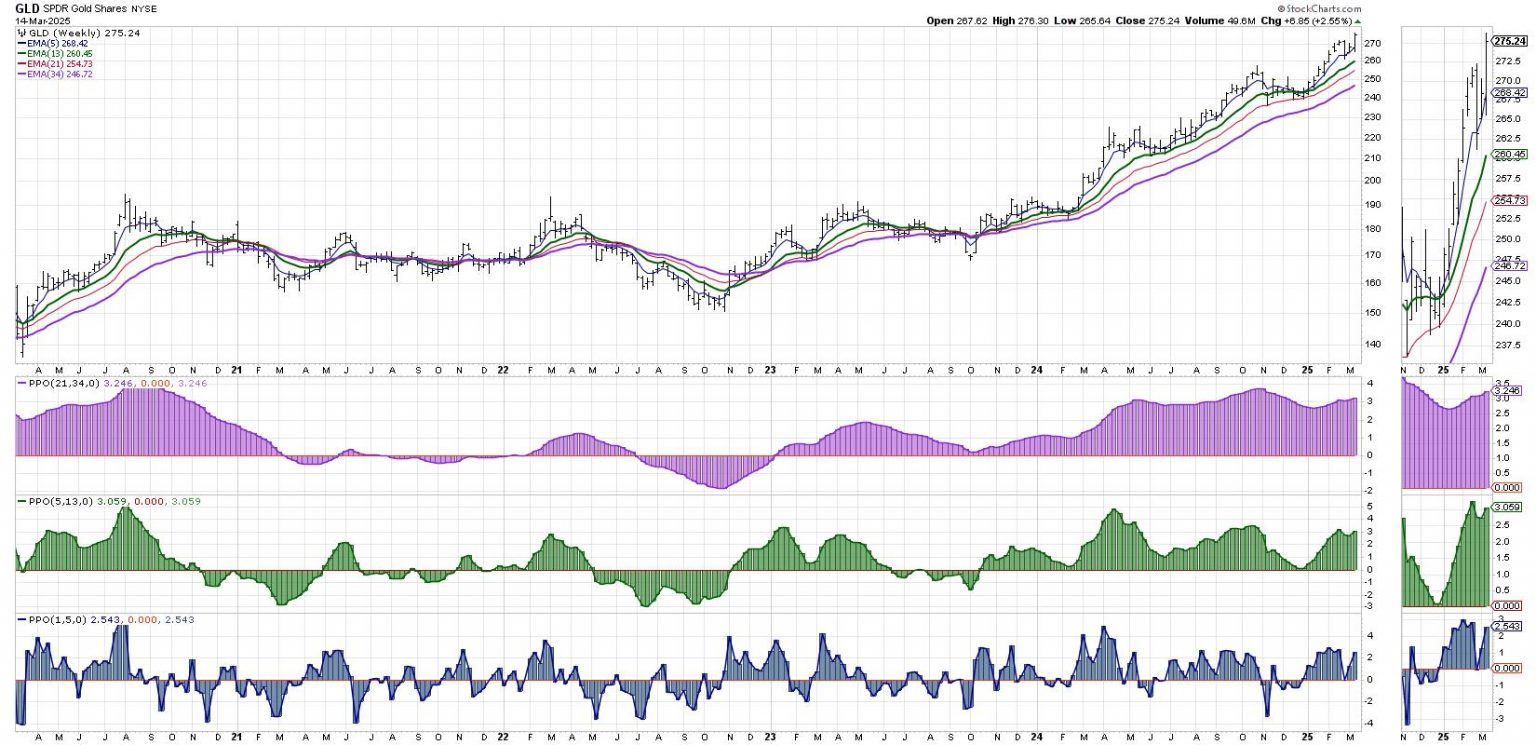Click the green up-triangle after the Chg value
The width and height of the screenshot is (1536, 745).
point(1358,20)
